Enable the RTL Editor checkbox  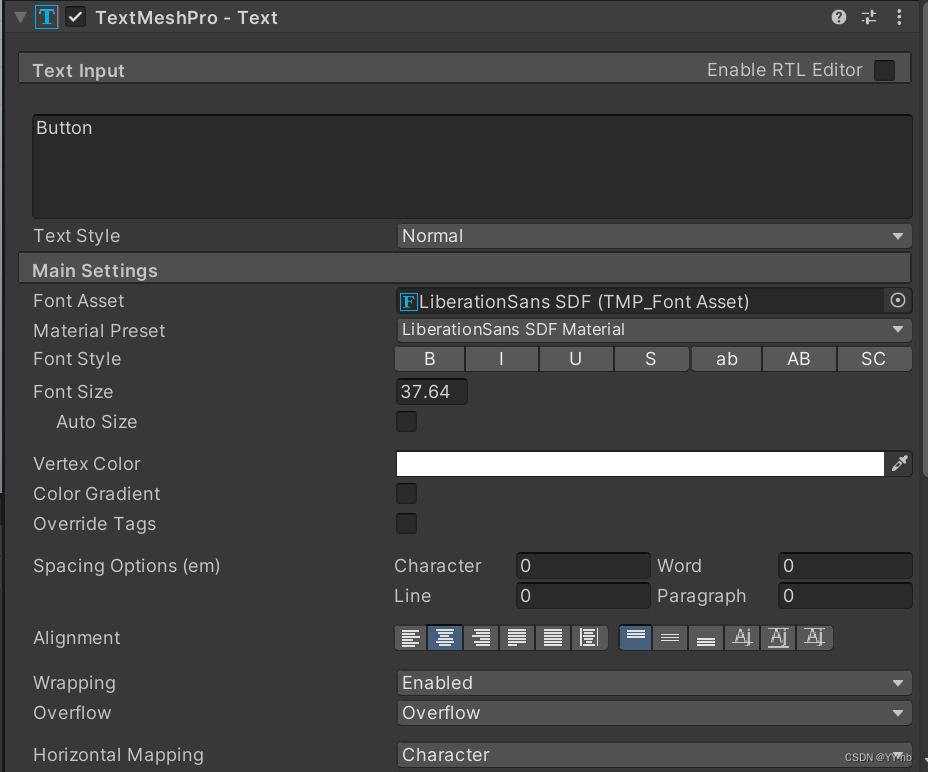886,70
